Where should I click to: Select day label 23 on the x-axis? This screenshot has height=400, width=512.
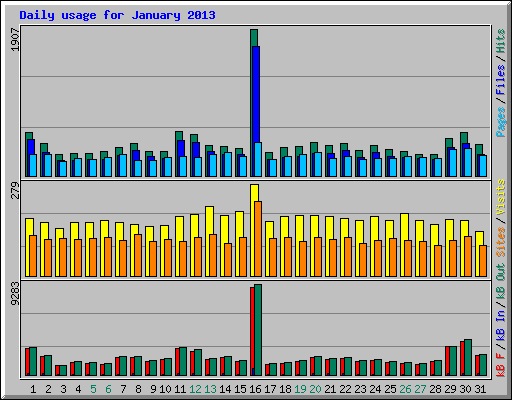pyautogui.click(x=360, y=389)
